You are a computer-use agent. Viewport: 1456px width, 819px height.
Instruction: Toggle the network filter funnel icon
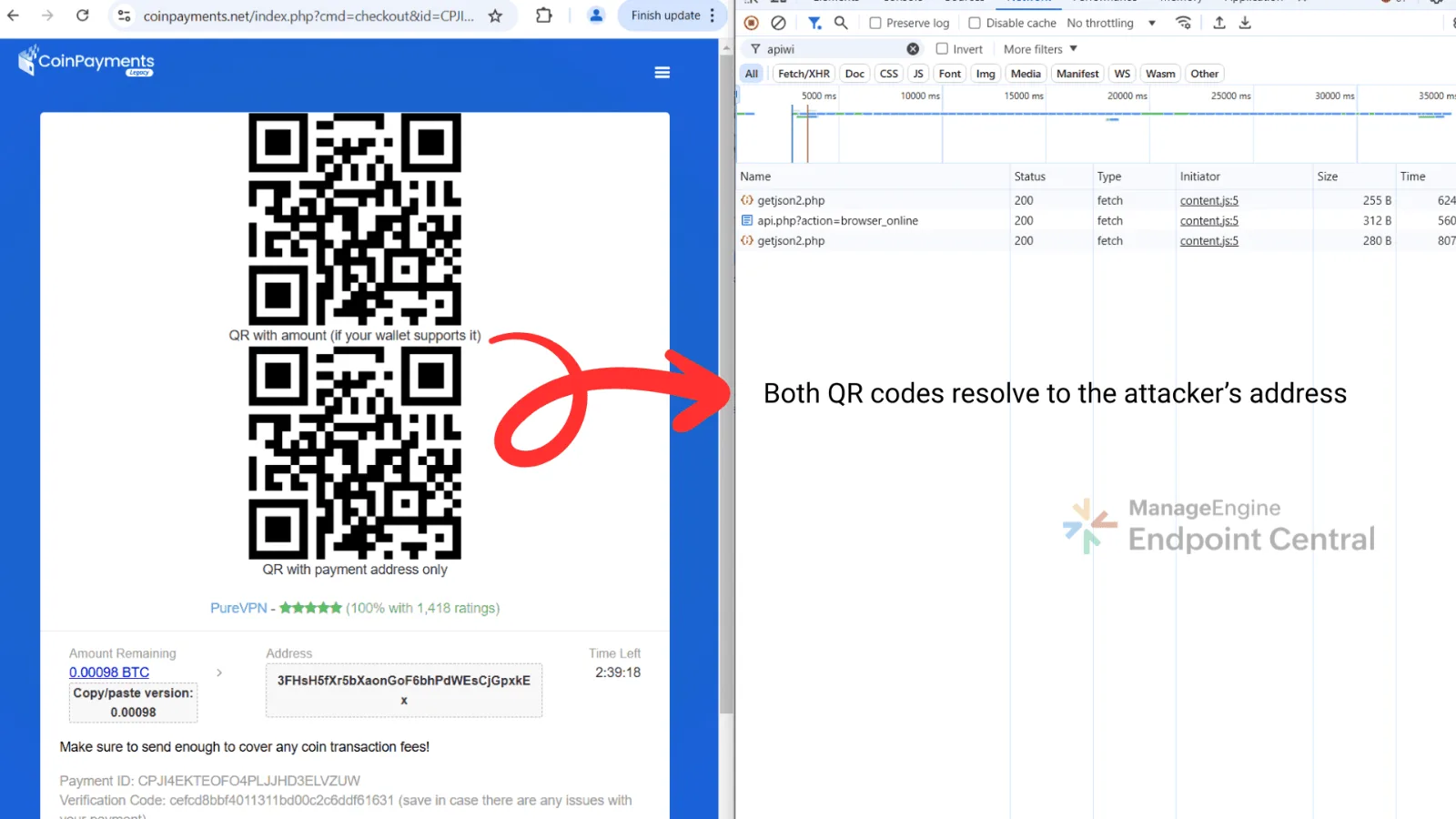(x=814, y=23)
